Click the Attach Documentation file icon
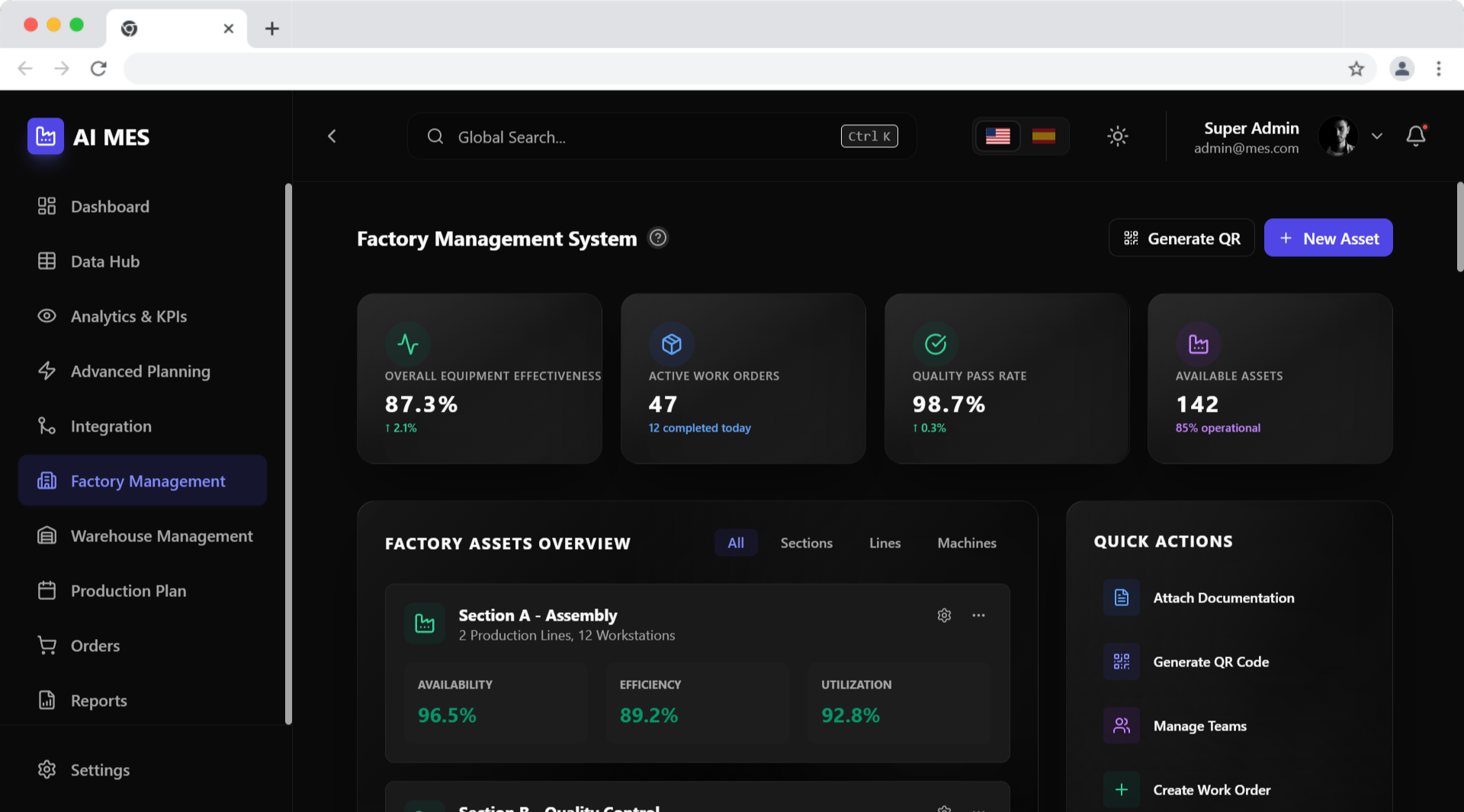The image size is (1464, 812). (x=1121, y=598)
